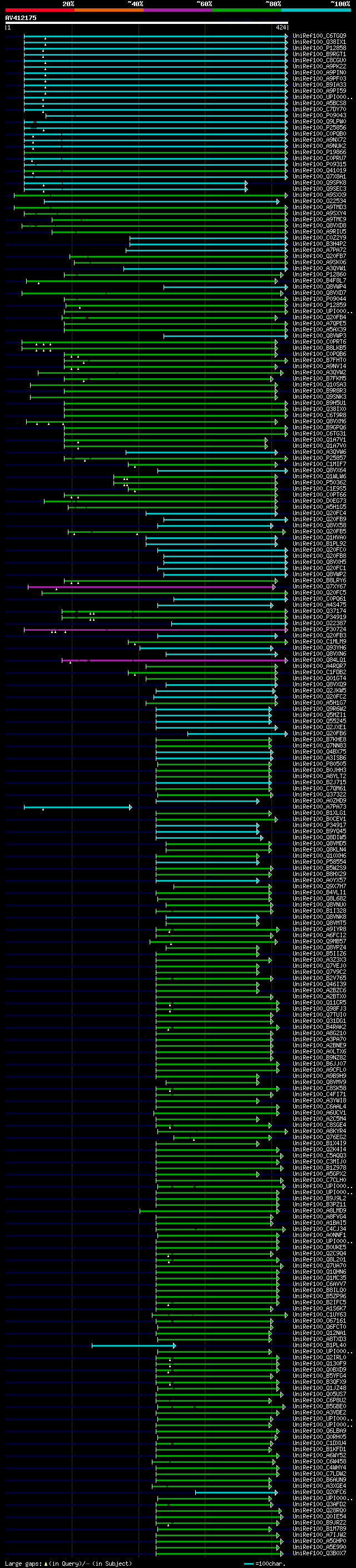The image size is (356, 1568).
Task: Select hit label UniRef100_A9RIU5
Action: click(319, 232)
